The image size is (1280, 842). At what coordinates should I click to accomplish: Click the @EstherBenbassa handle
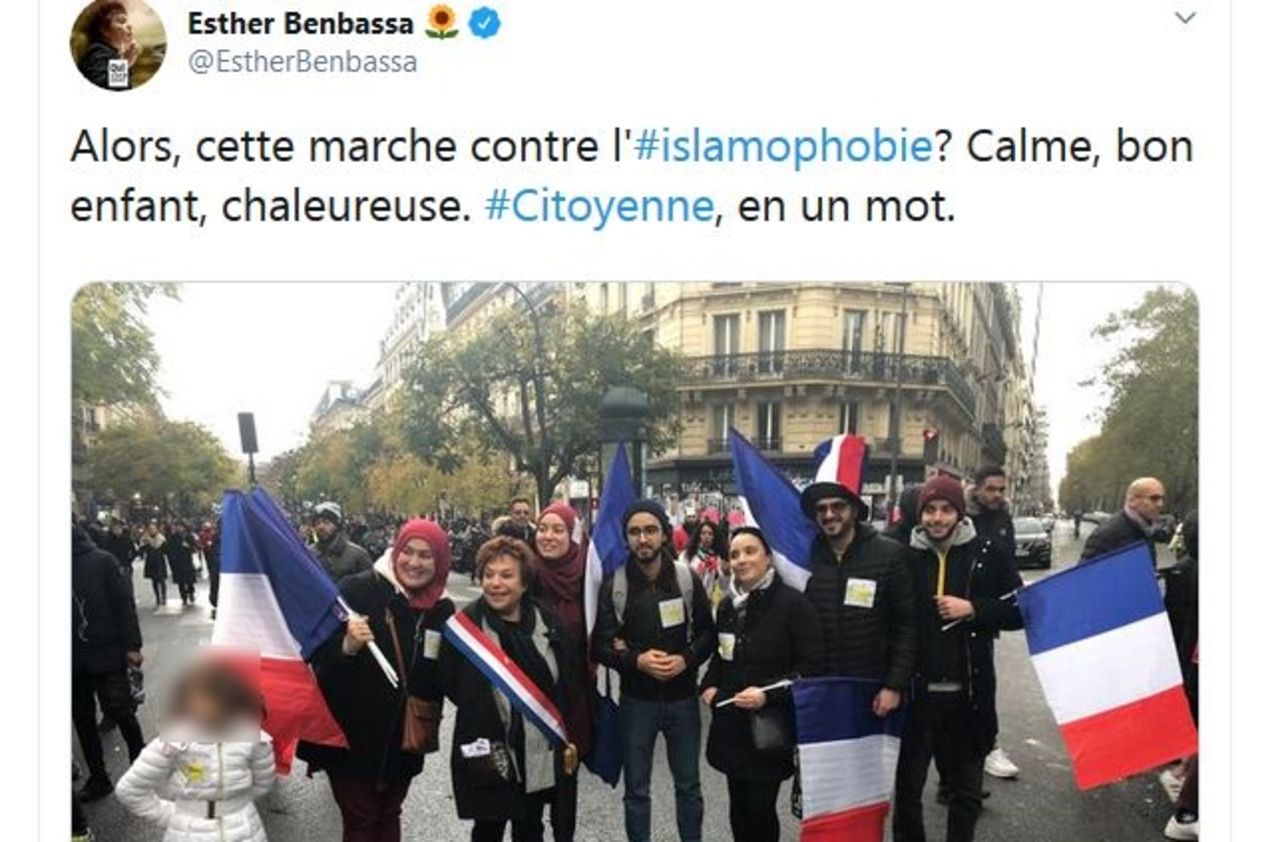tap(302, 62)
